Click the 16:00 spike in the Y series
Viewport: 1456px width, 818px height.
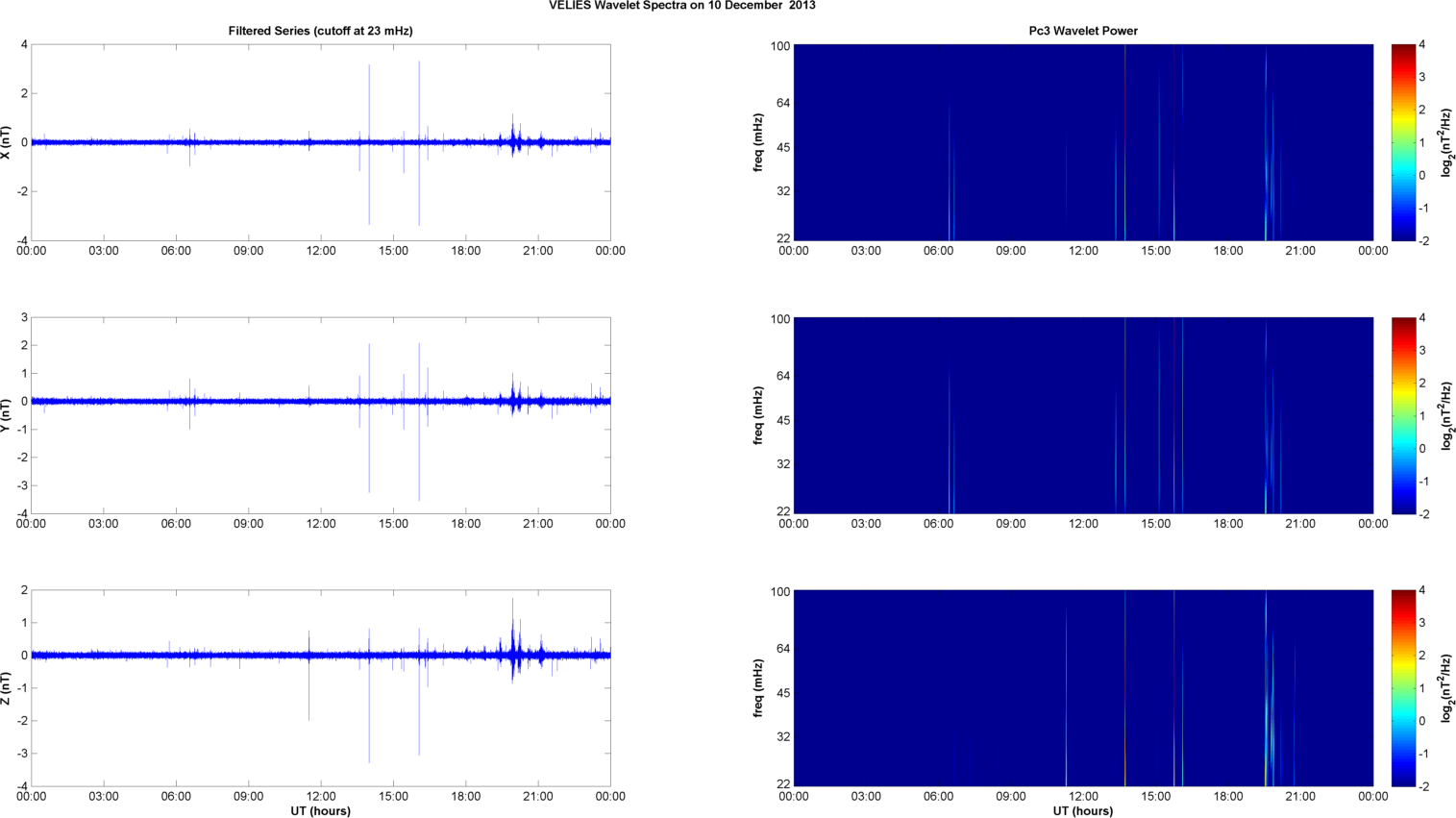tap(419, 421)
